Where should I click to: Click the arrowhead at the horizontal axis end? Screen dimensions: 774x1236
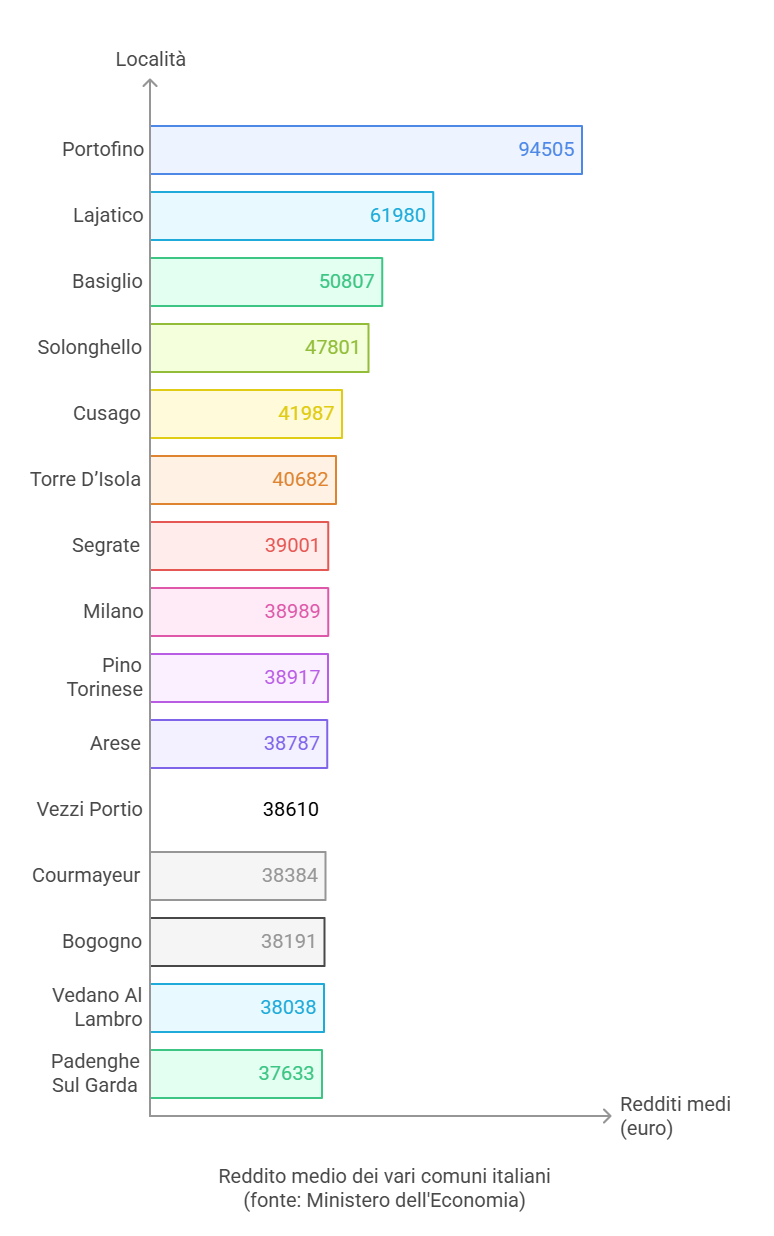(x=606, y=1116)
